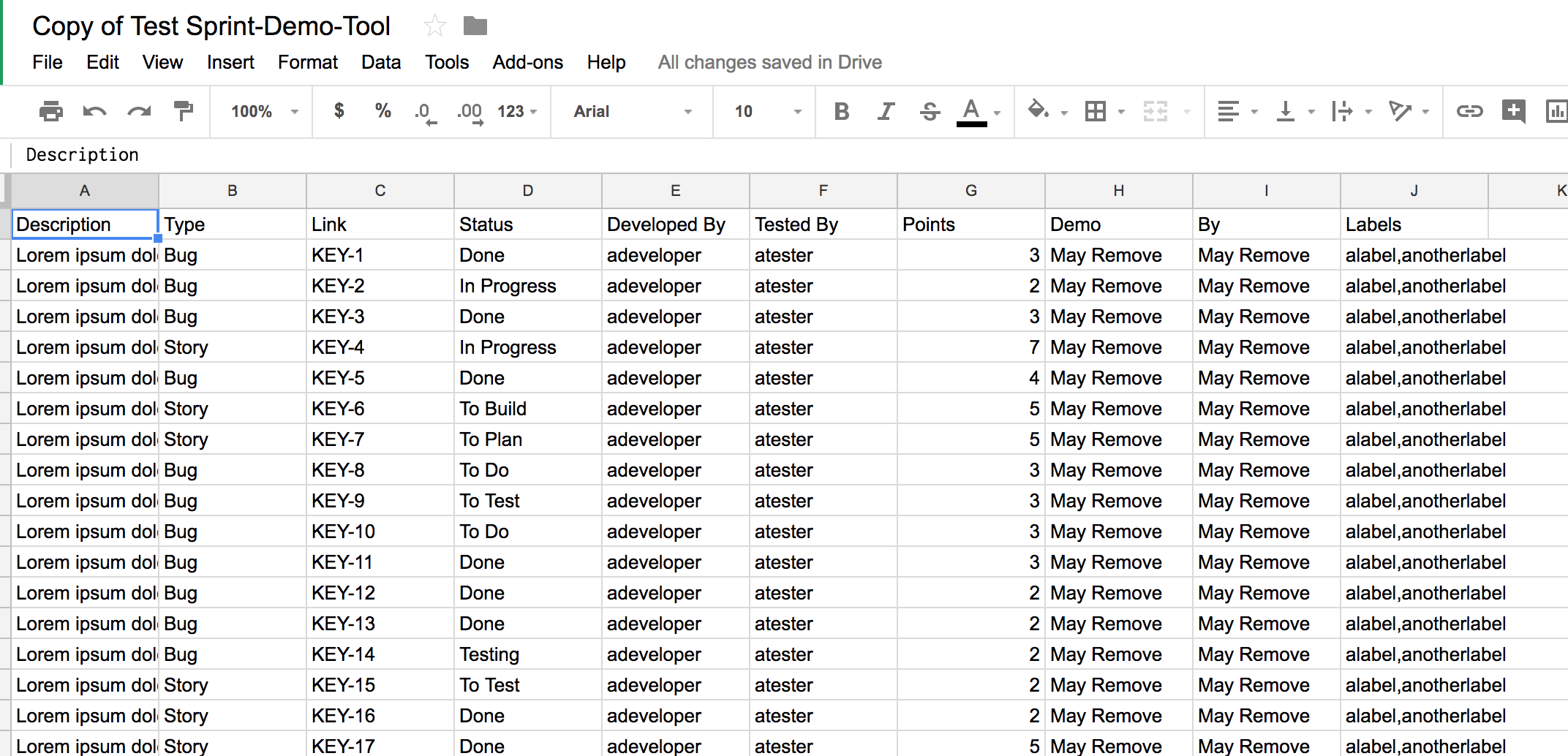
Task: Click the Undo icon
Action: [95, 111]
